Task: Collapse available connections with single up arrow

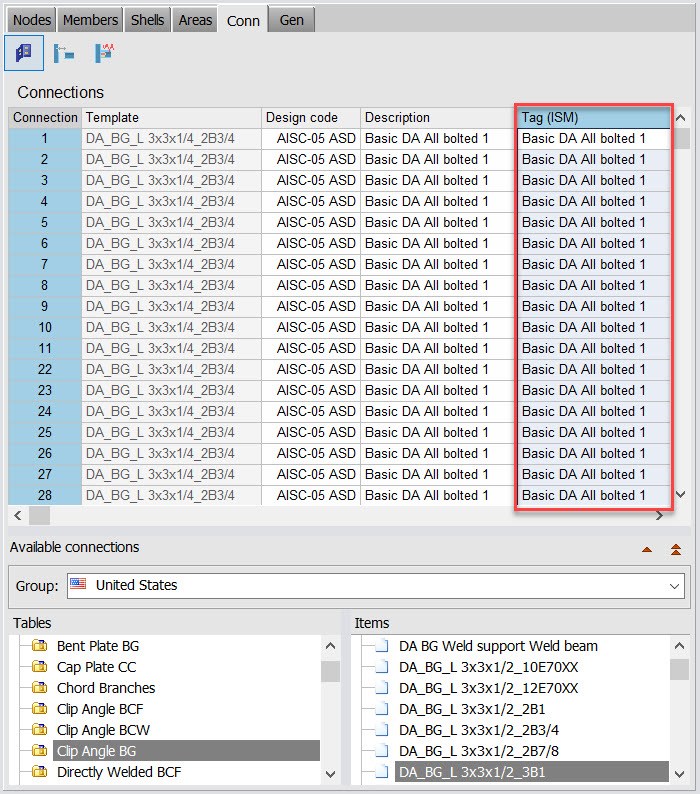Action: pyautogui.click(x=647, y=549)
